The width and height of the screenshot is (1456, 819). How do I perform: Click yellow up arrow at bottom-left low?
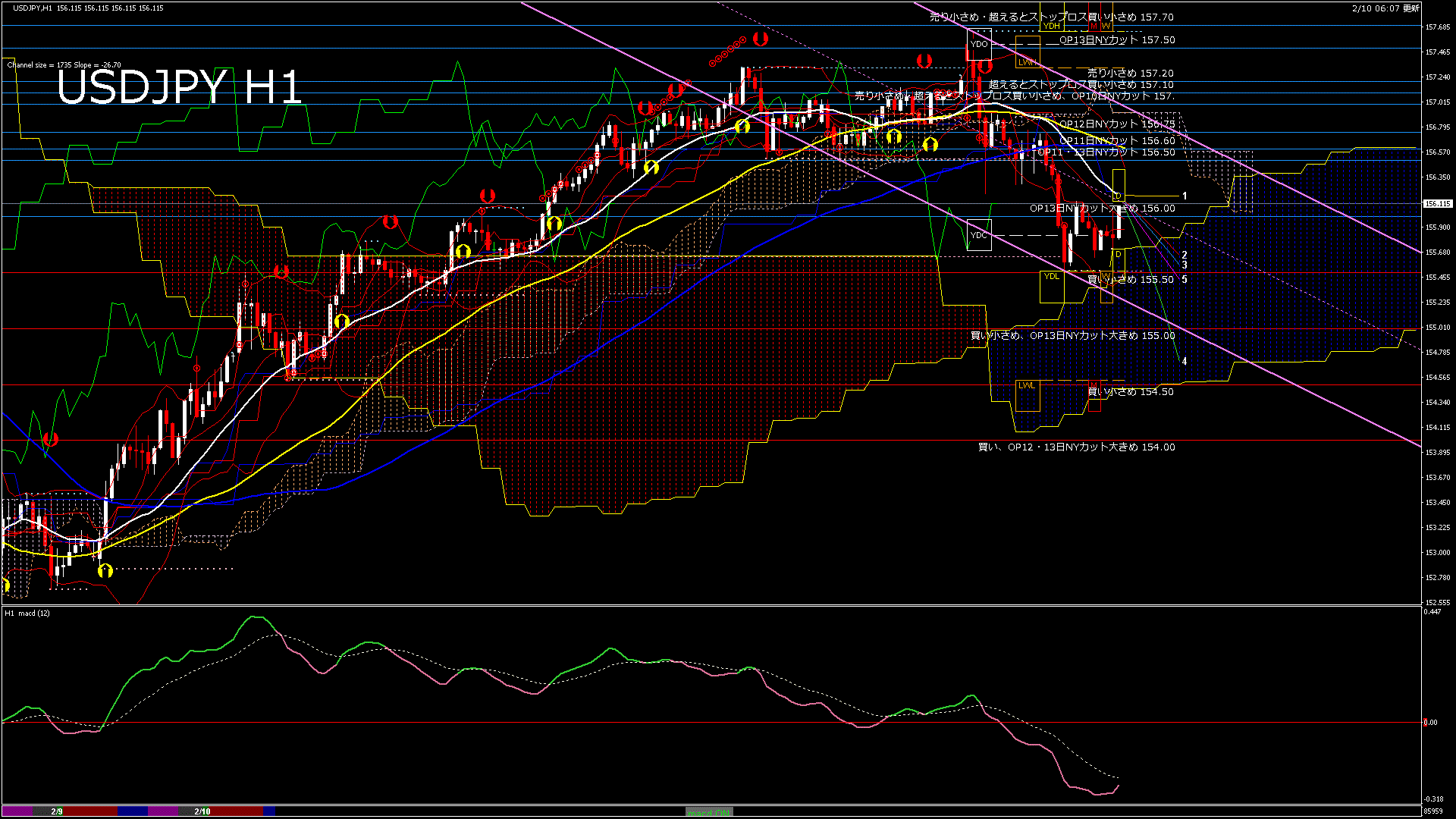[105, 570]
